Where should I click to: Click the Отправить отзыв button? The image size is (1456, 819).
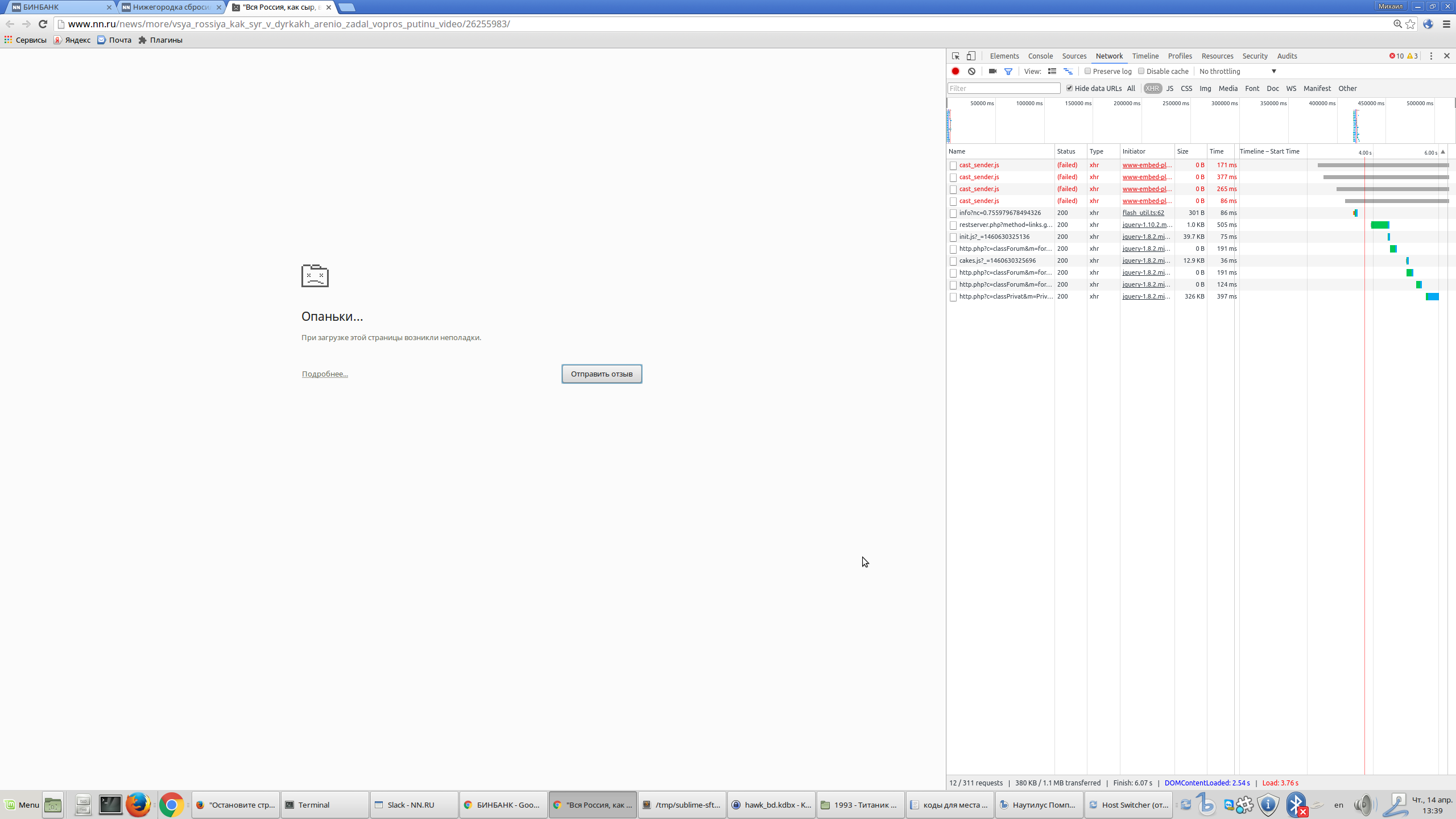(x=601, y=374)
